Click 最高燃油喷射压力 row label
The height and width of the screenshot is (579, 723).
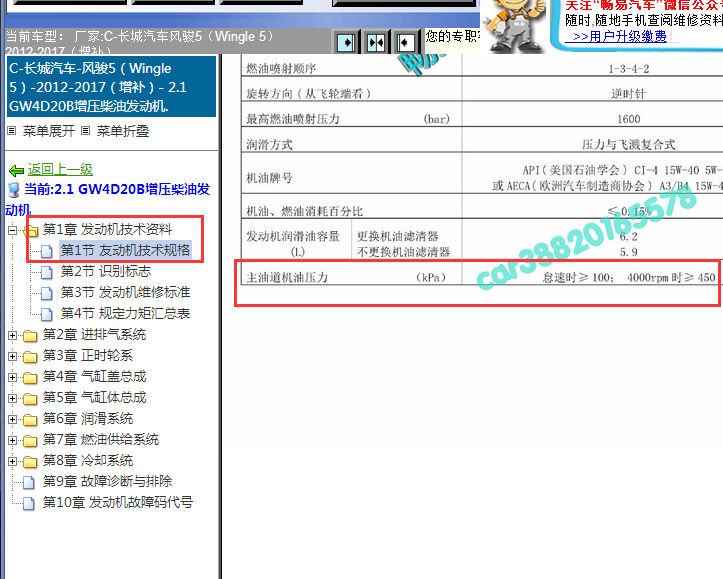pos(293,119)
